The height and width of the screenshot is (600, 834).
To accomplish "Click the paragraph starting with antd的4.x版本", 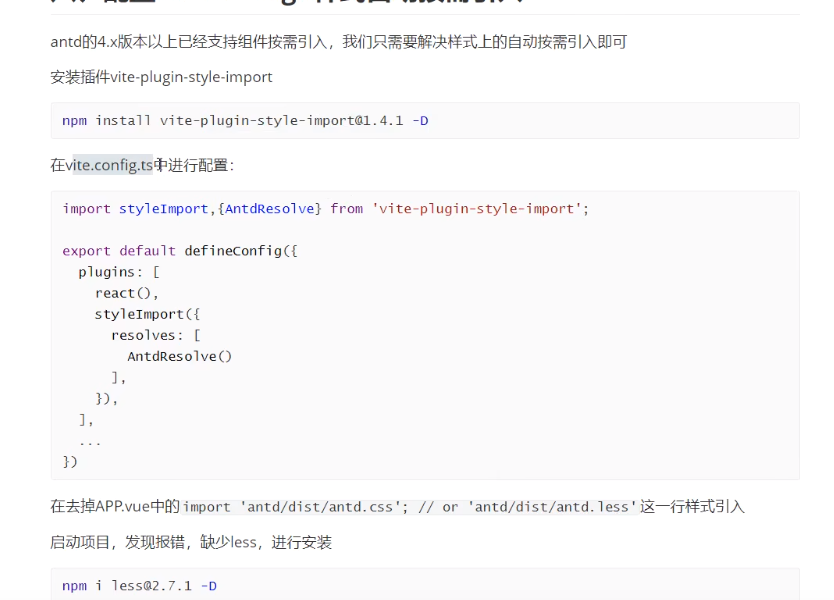I will (339, 41).
